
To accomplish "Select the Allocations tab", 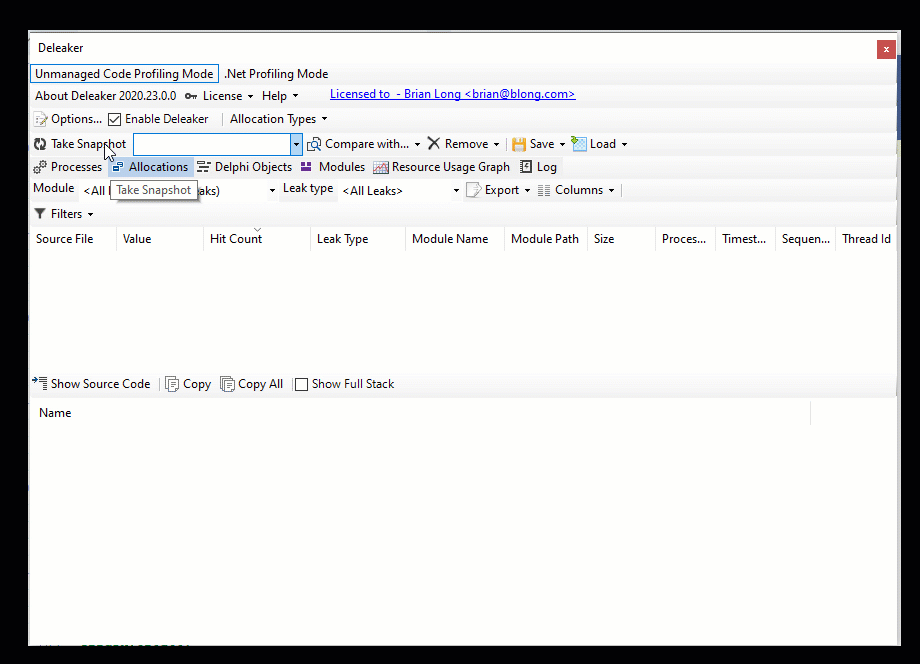I will click(x=151, y=167).
